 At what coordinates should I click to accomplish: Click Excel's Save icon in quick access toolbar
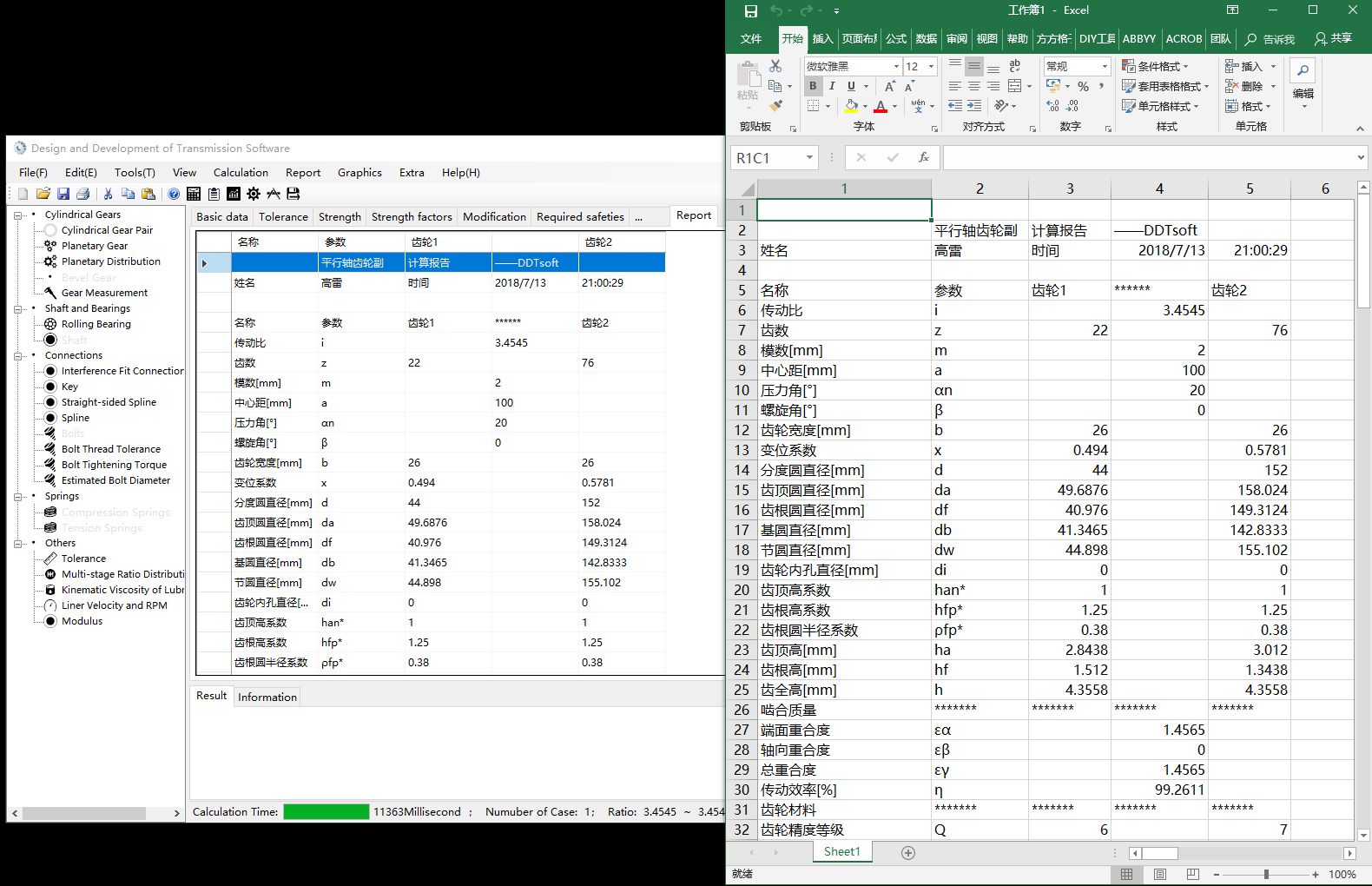tap(751, 11)
